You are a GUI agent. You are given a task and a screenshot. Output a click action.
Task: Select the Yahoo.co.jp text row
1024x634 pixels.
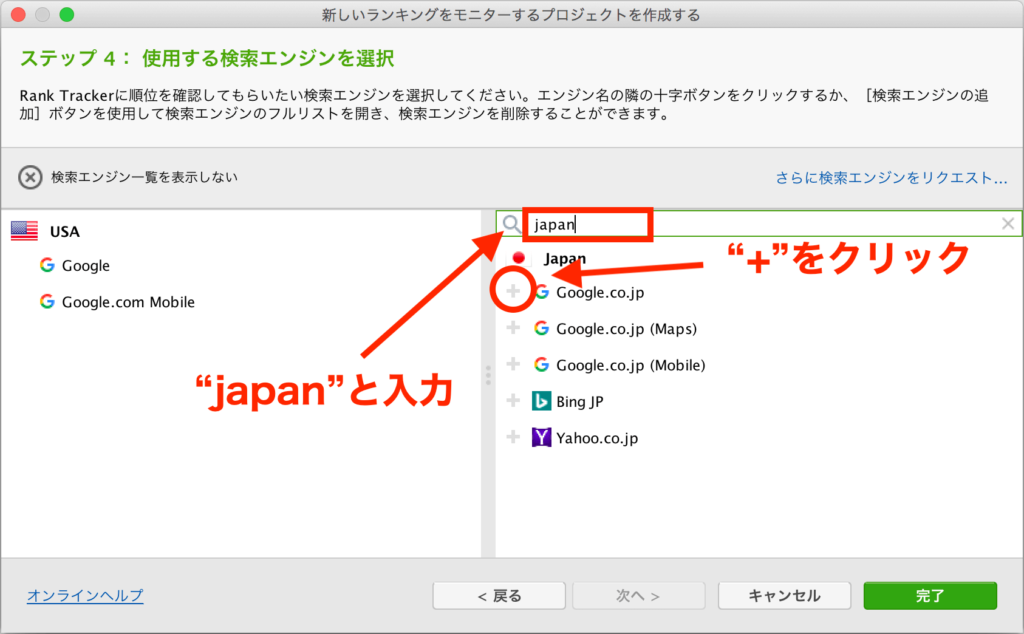click(x=597, y=438)
